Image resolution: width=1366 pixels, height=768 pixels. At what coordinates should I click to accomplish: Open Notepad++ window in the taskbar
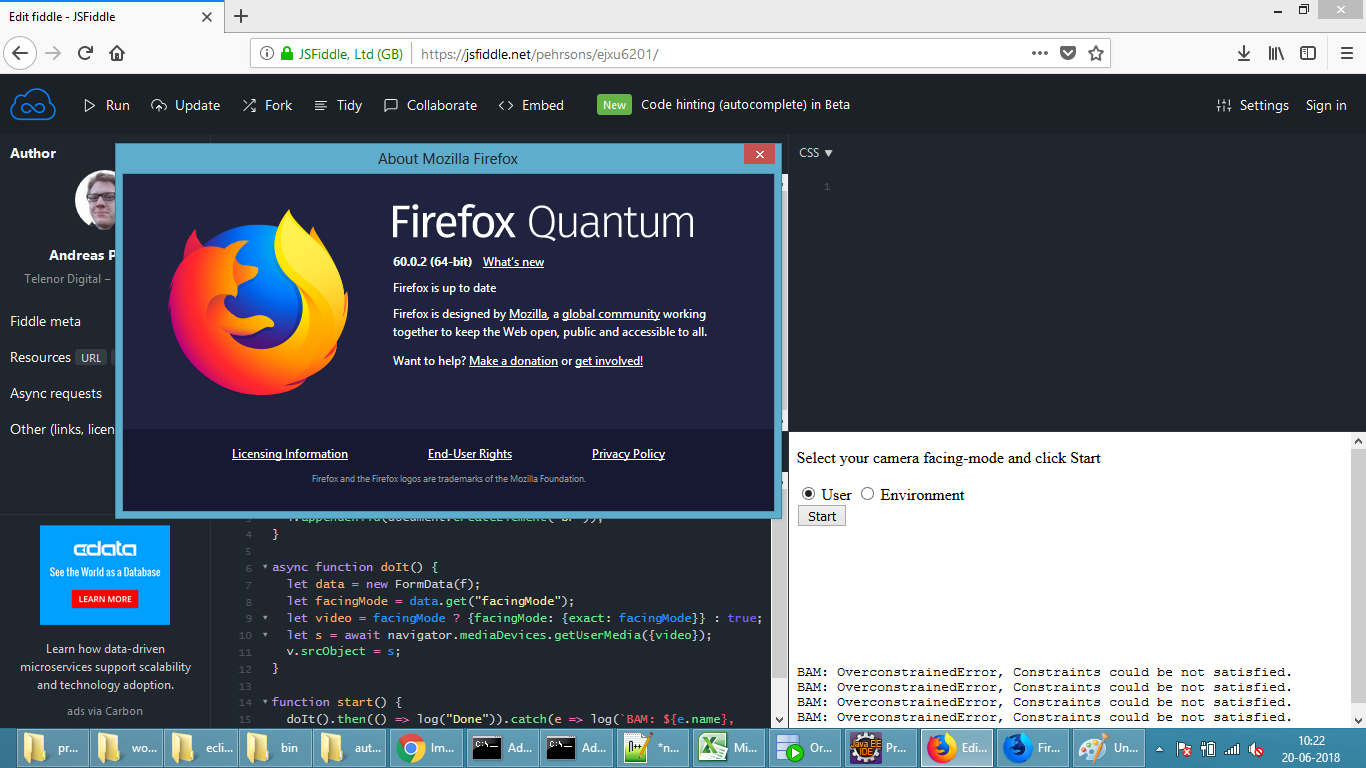(x=652, y=748)
